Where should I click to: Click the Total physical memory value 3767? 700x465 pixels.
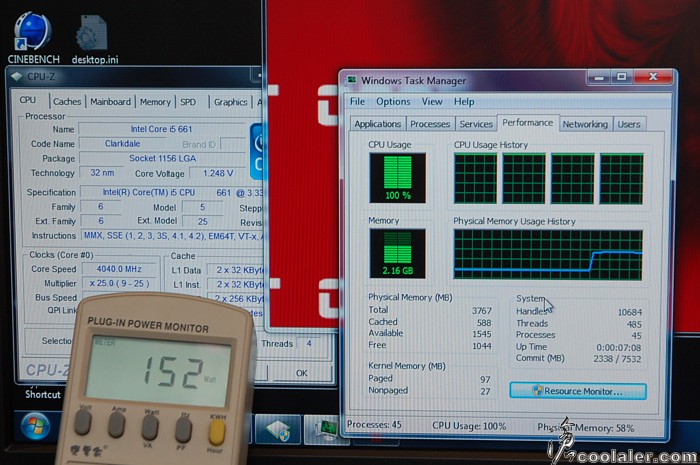[x=482, y=311]
